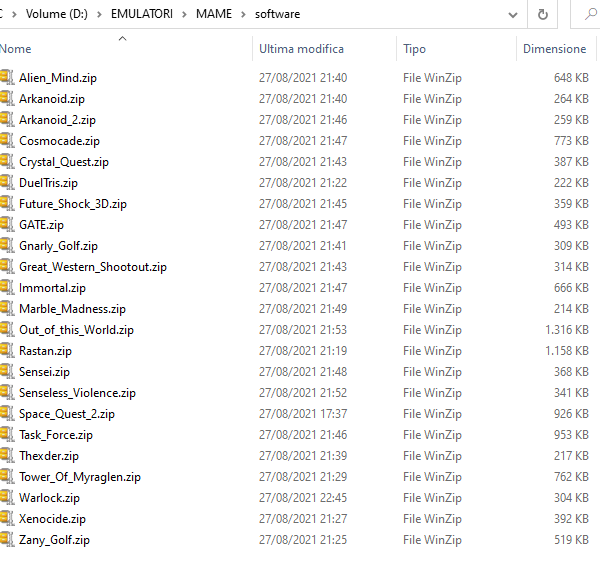Image resolution: width=600 pixels, height=571 pixels.
Task: Click the zip icon for Out_of_this_World.zip
Action: pyautogui.click(x=7, y=329)
